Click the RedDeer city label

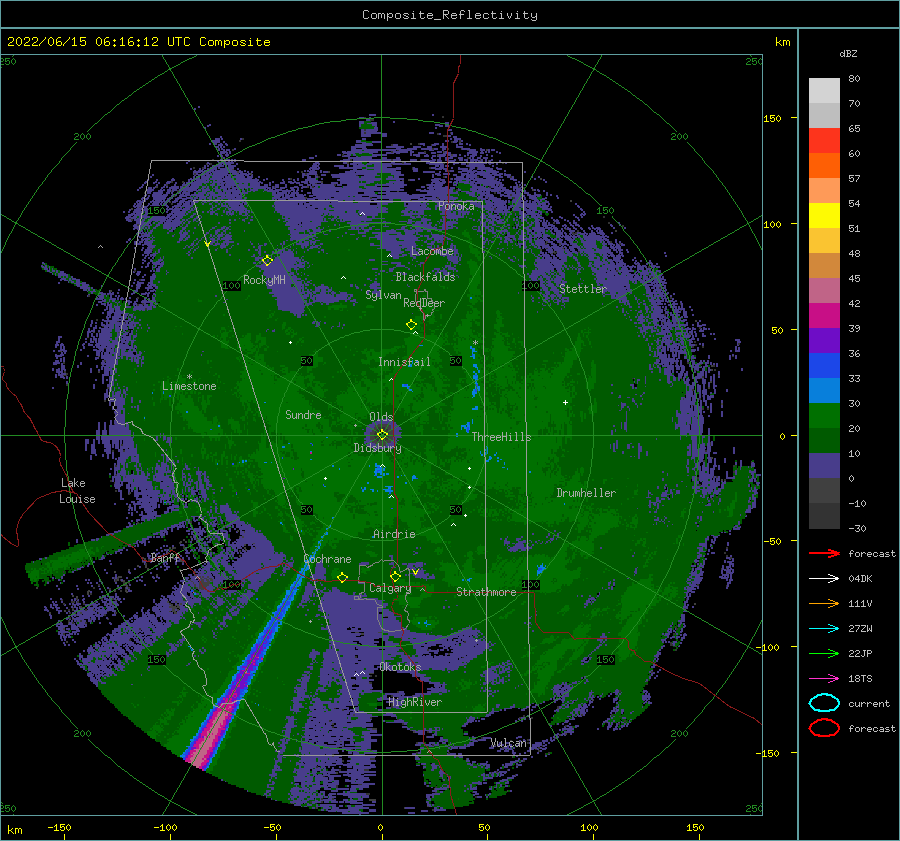[x=424, y=303]
